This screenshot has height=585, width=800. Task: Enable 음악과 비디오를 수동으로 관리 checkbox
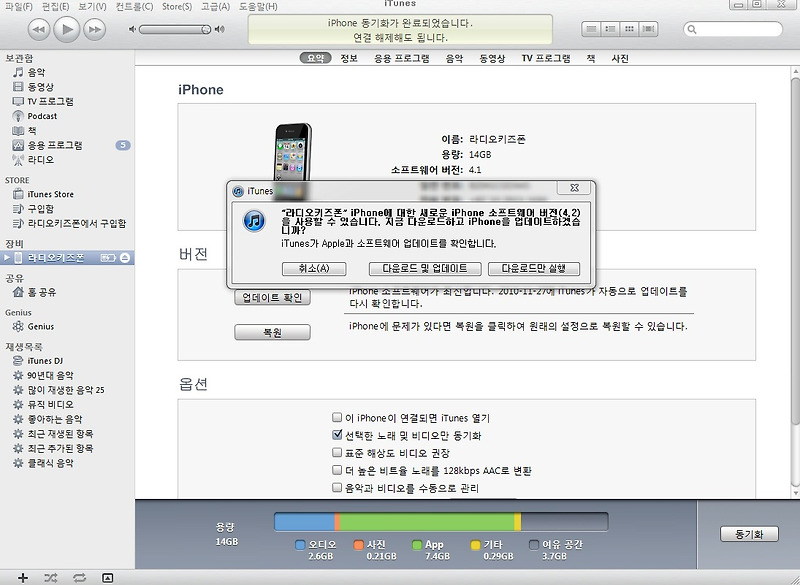click(x=337, y=488)
